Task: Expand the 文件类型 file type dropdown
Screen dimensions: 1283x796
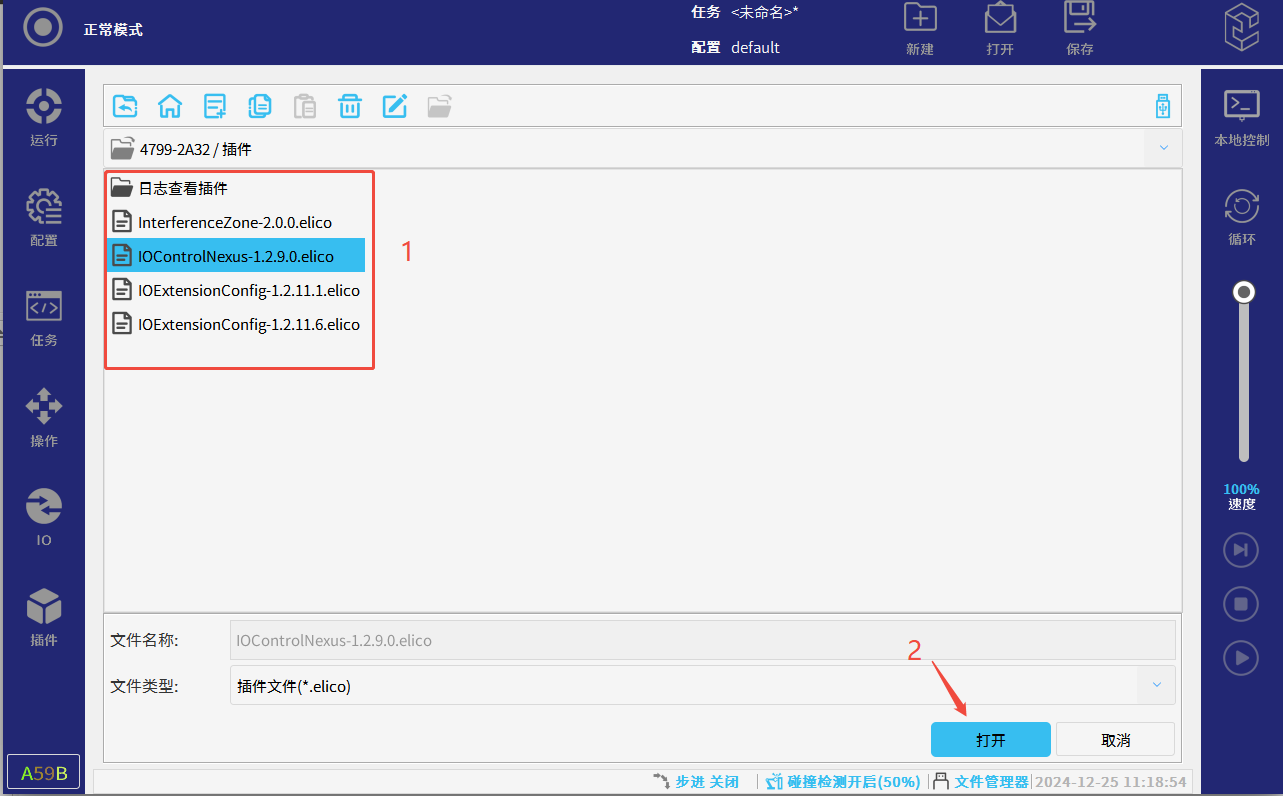Action: pyautogui.click(x=1157, y=685)
